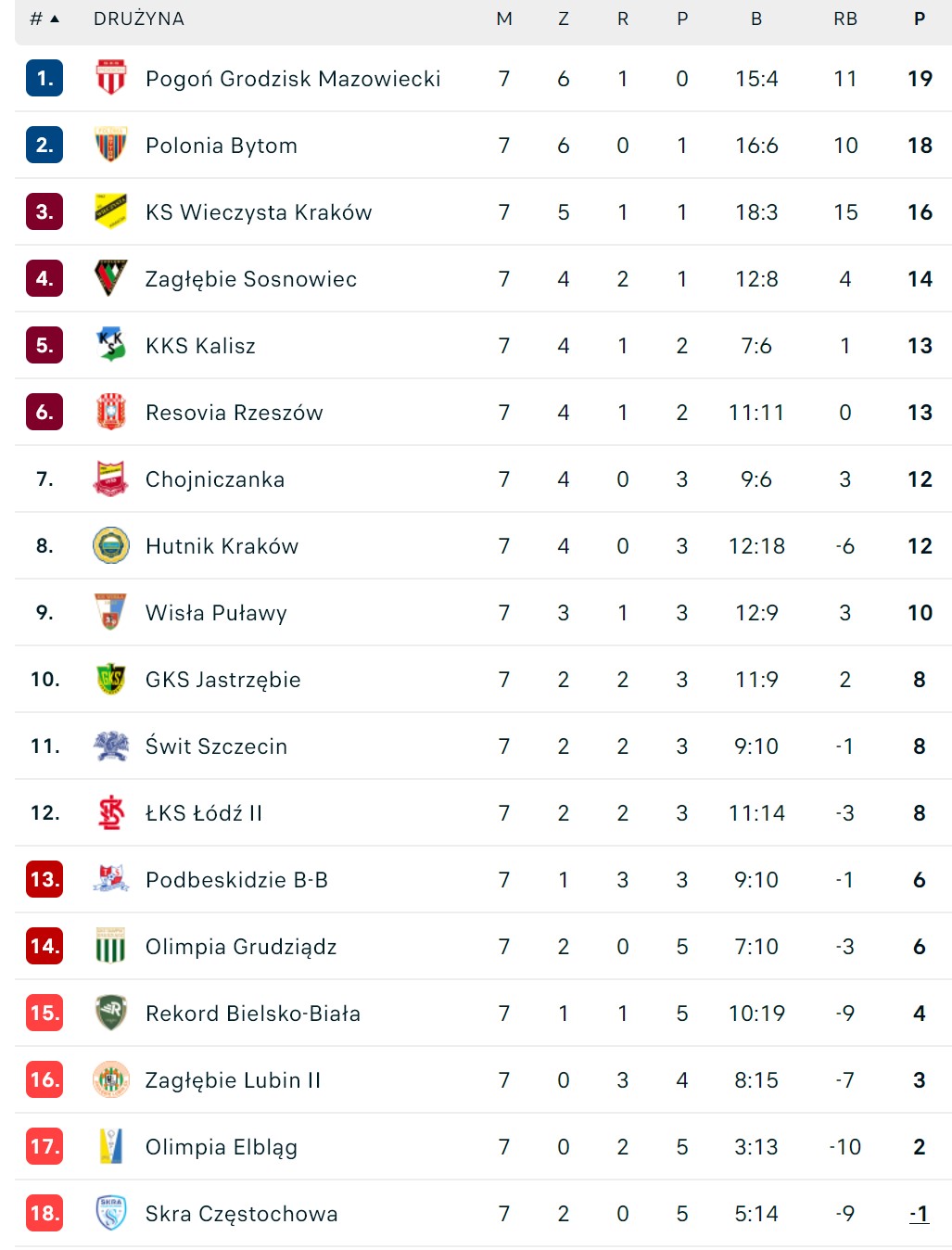This screenshot has width=952, height=1250.
Task: Open the Wisła Puławy team link
Action: [216, 613]
